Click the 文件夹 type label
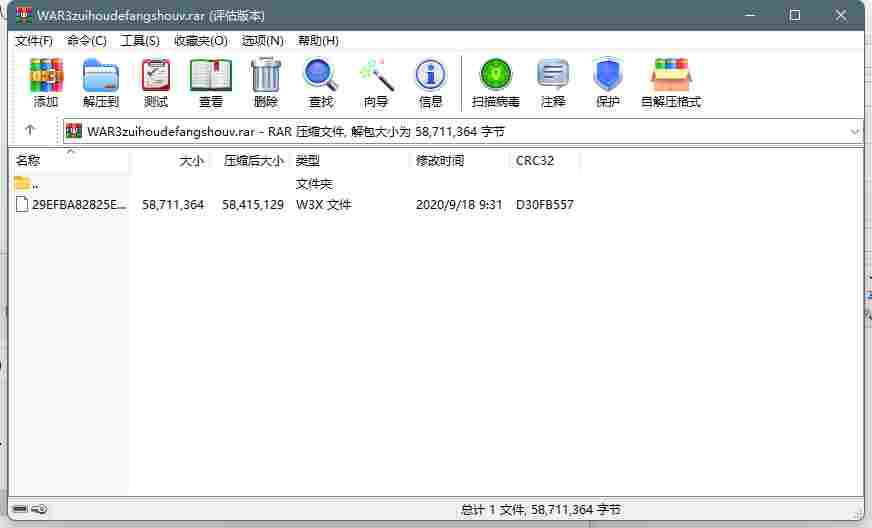 (314, 184)
